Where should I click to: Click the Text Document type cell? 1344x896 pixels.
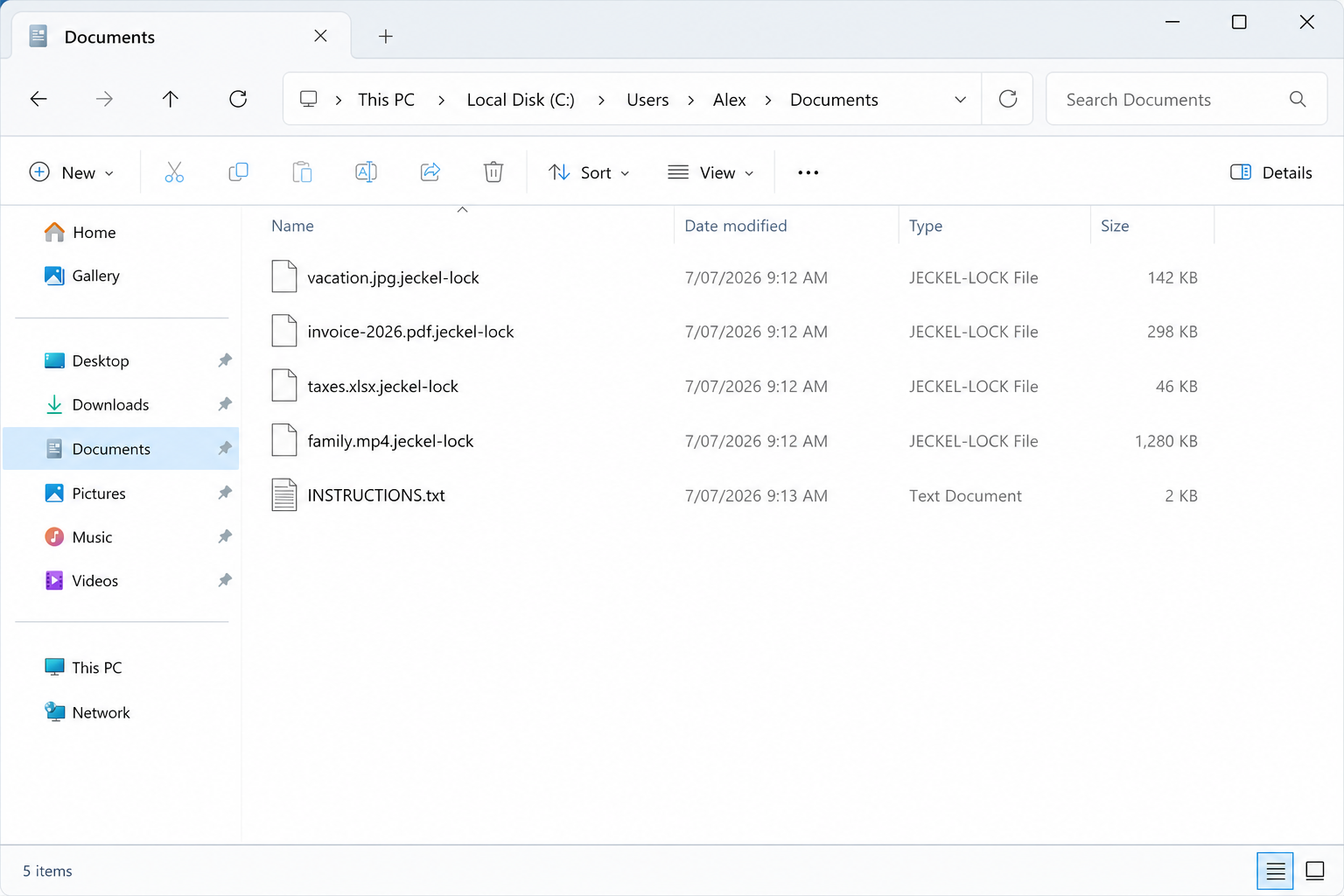[x=965, y=495]
